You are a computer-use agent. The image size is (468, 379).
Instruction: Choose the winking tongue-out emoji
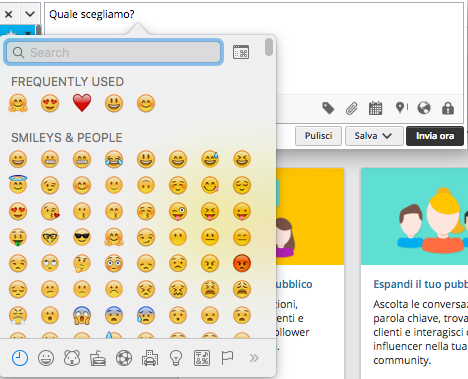[178, 211]
